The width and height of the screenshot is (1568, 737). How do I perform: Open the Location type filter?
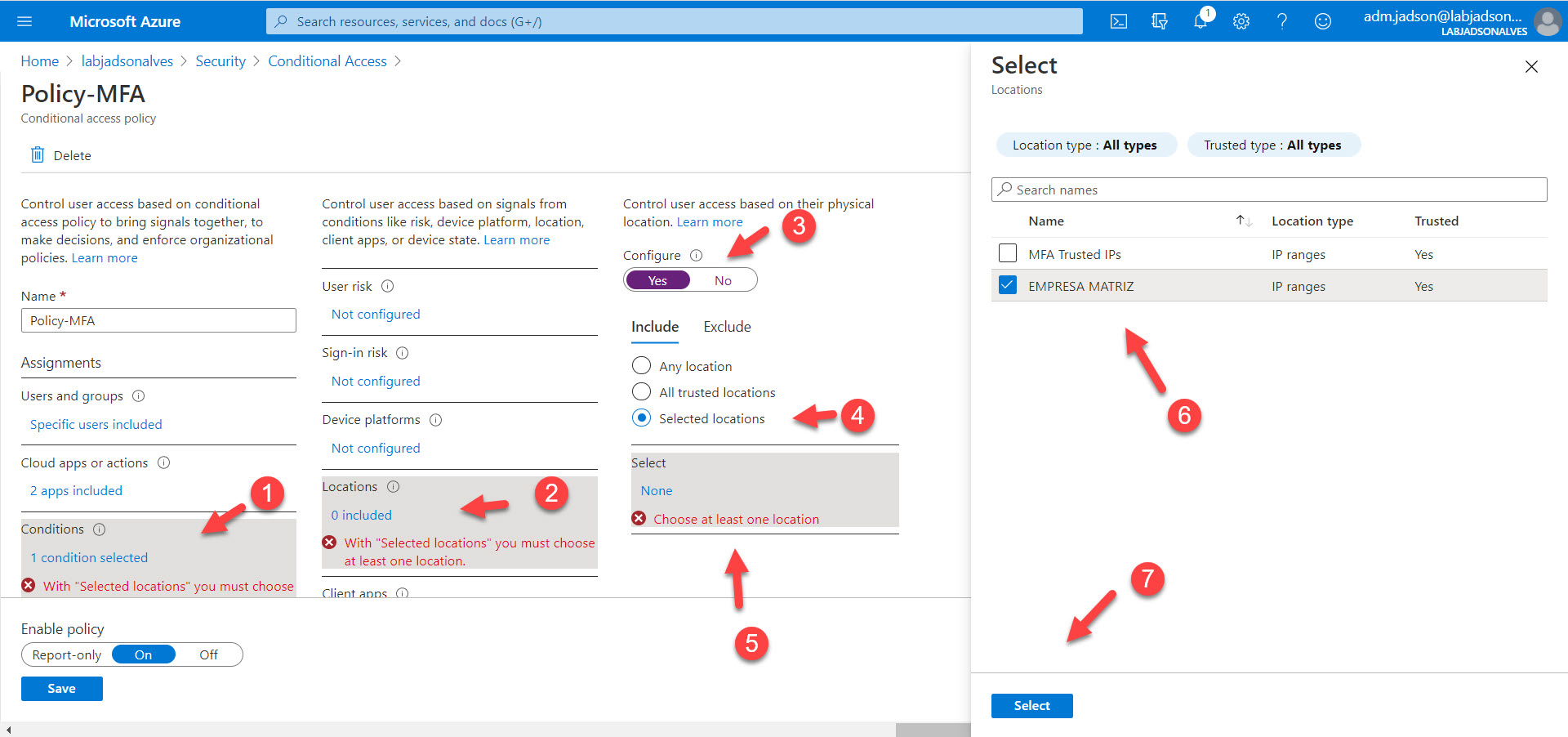1085,145
